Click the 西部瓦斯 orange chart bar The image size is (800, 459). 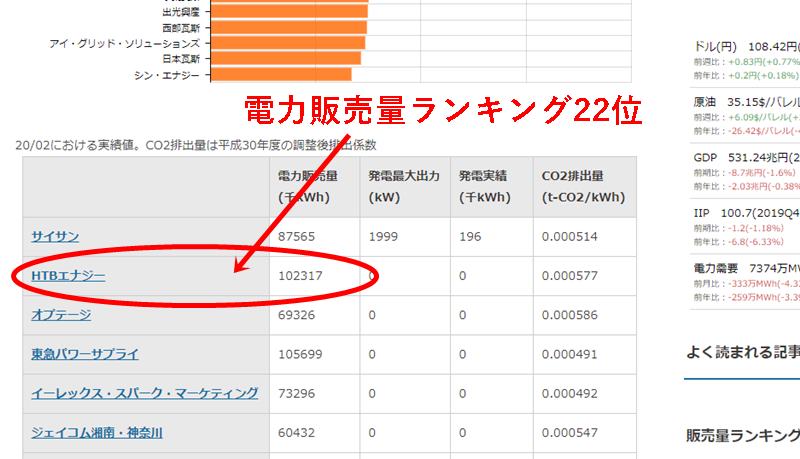click(x=289, y=28)
